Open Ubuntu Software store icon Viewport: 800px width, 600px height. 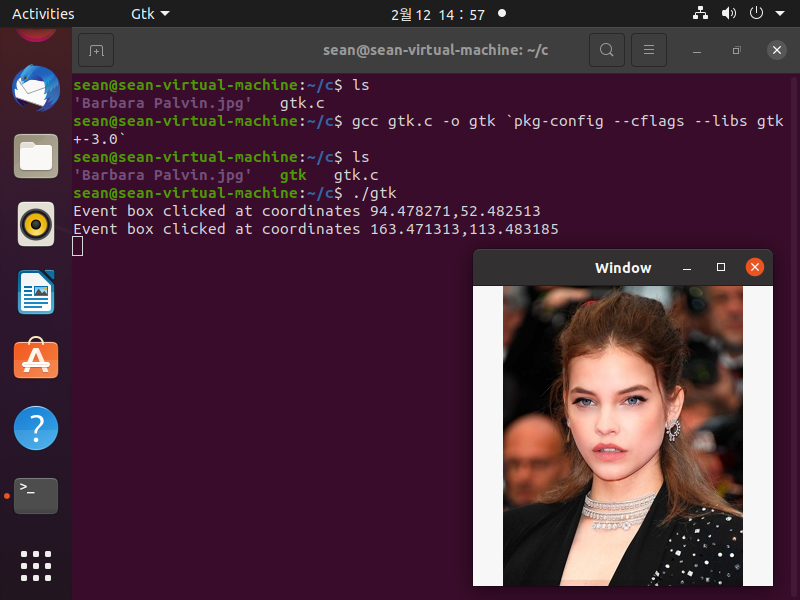tap(36, 359)
